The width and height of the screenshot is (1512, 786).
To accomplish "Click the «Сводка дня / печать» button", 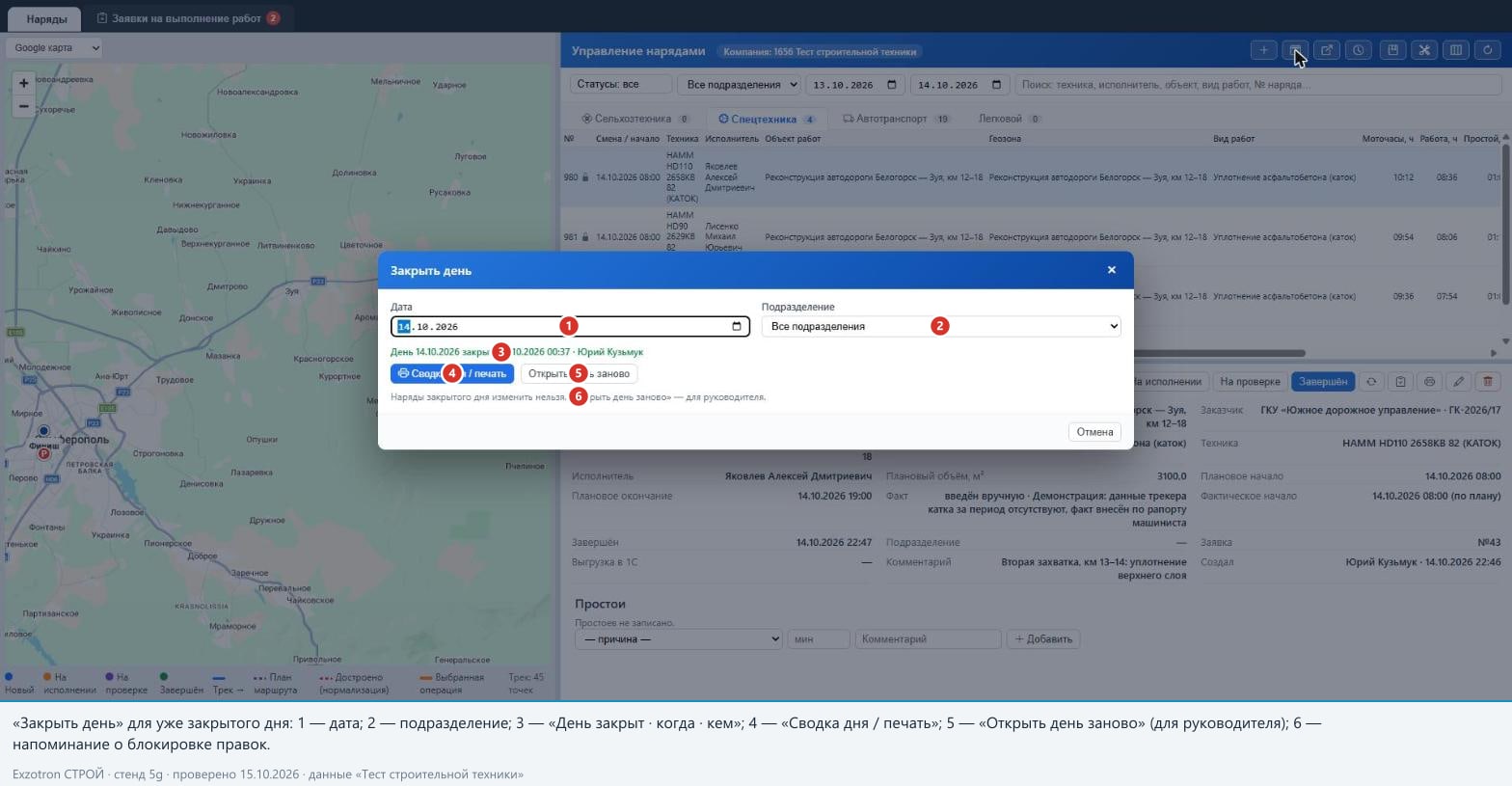I will pos(452,373).
